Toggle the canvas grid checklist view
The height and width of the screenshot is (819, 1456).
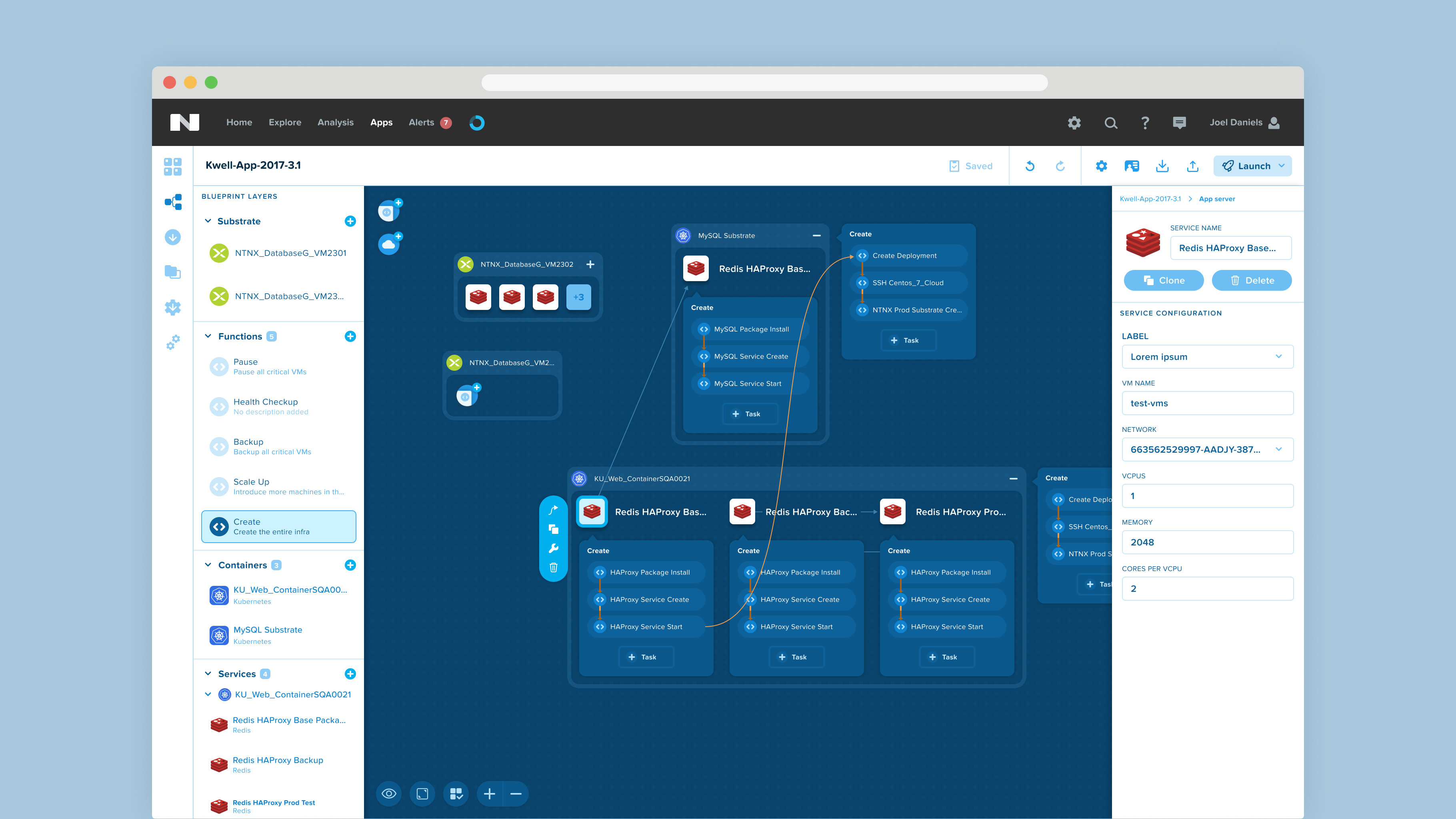[x=456, y=794]
